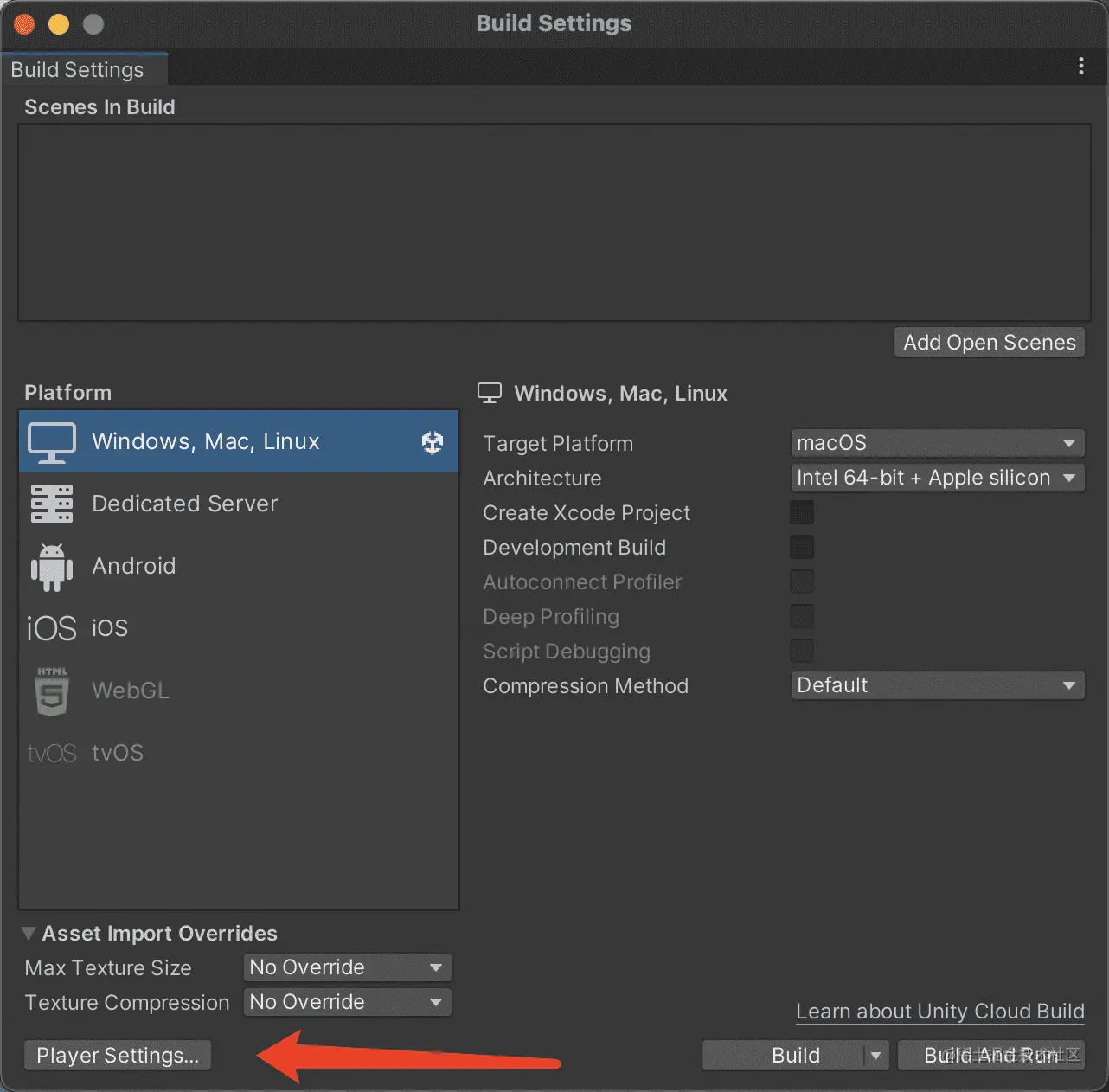
Task: Open Learn about Unity Cloud Build link
Action: [x=940, y=1012]
